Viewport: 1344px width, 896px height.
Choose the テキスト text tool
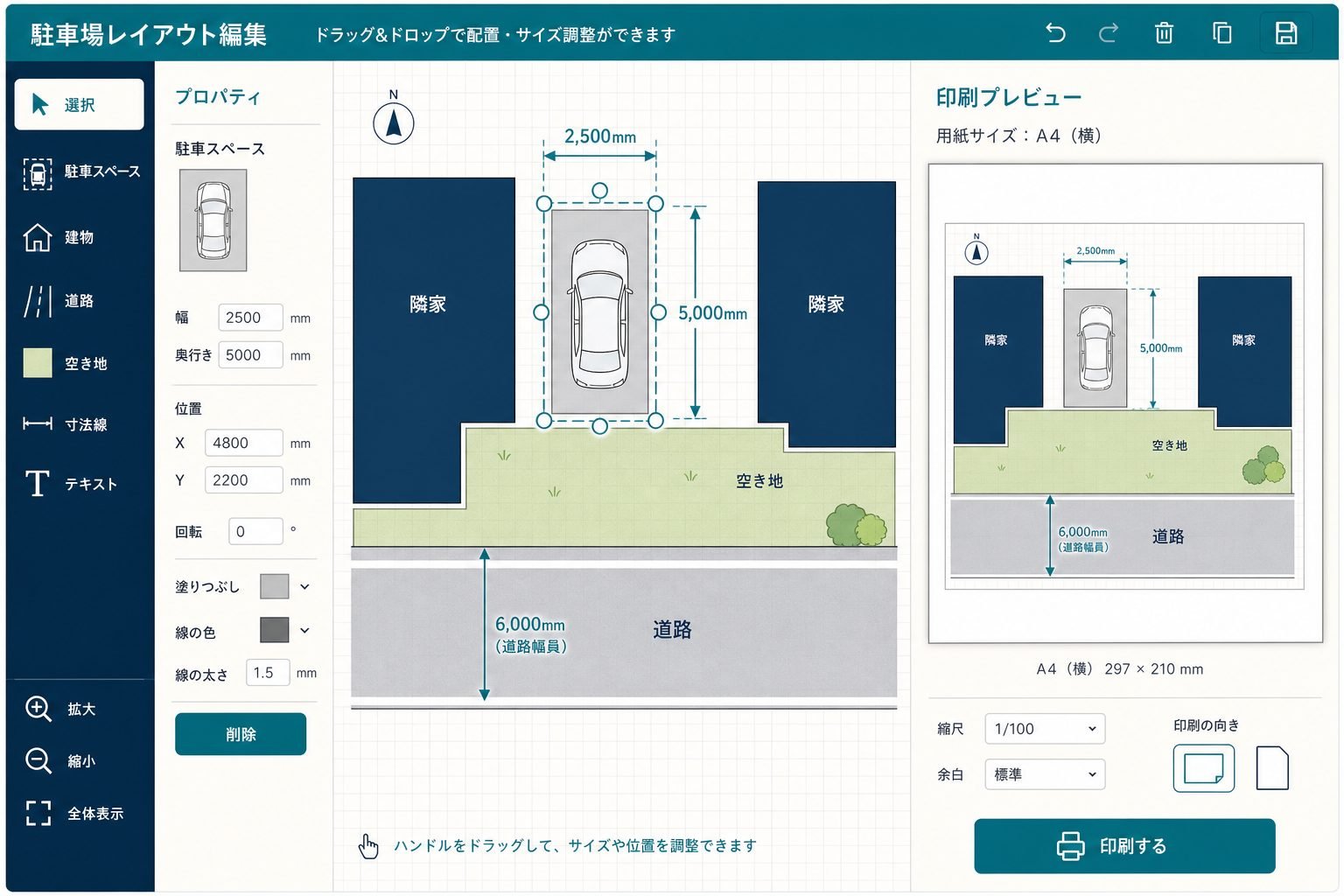click(72, 483)
